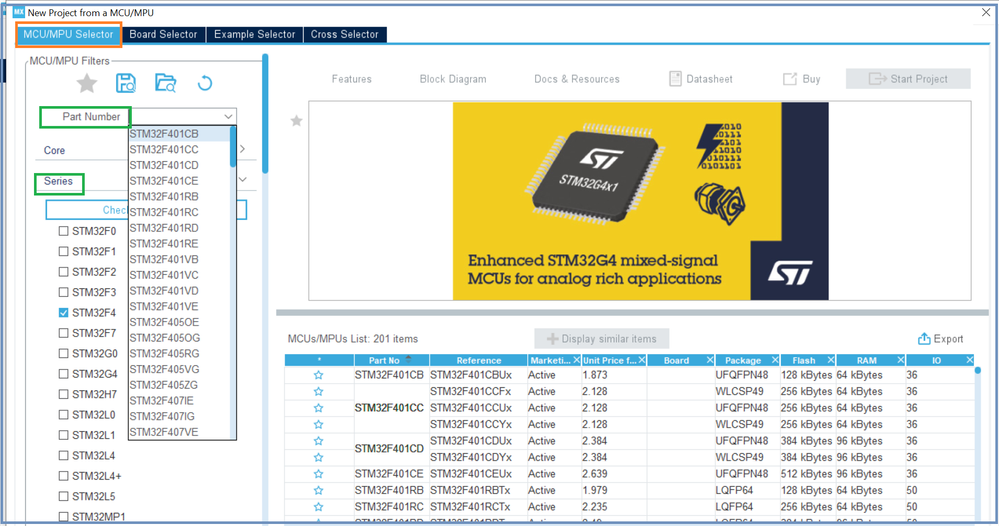Switch to the MCU/MPU Selector tab

pos(68,34)
